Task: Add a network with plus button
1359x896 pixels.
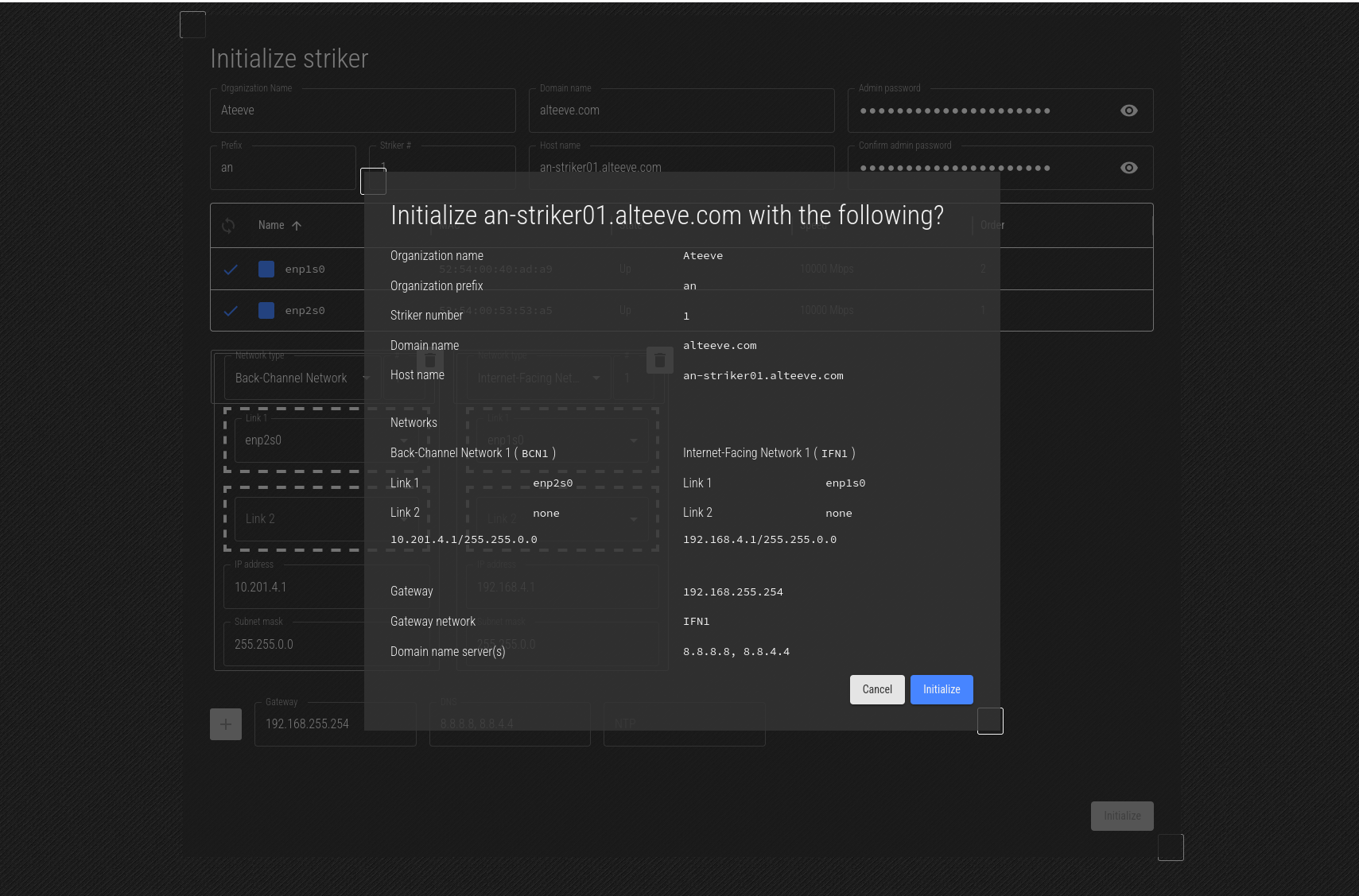Action: [226, 724]
